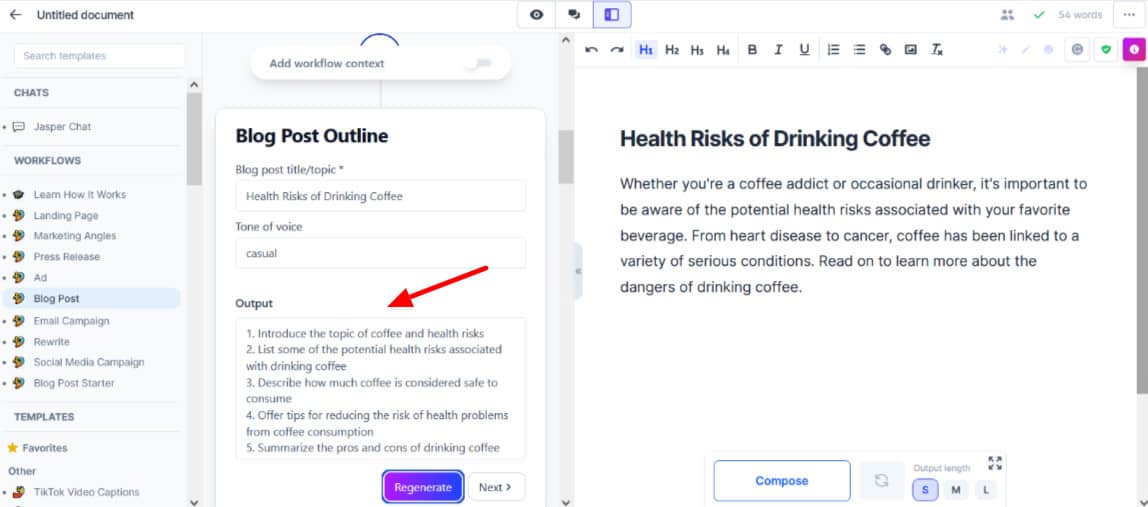The height and width of the screenshot is (507, 1148).
Task: Select the L output length option
Action: 987,490
